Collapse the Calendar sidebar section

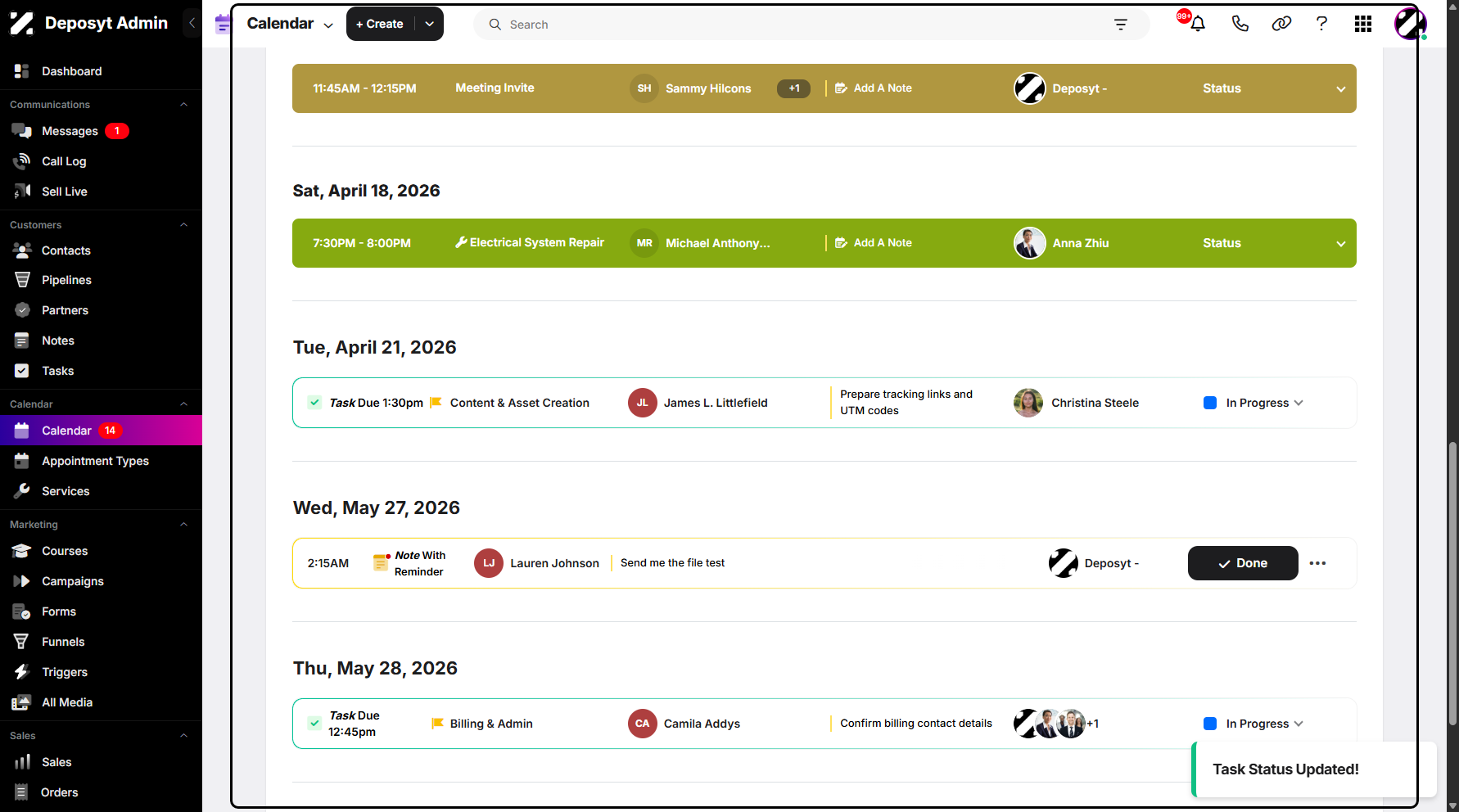pos(183,404)
